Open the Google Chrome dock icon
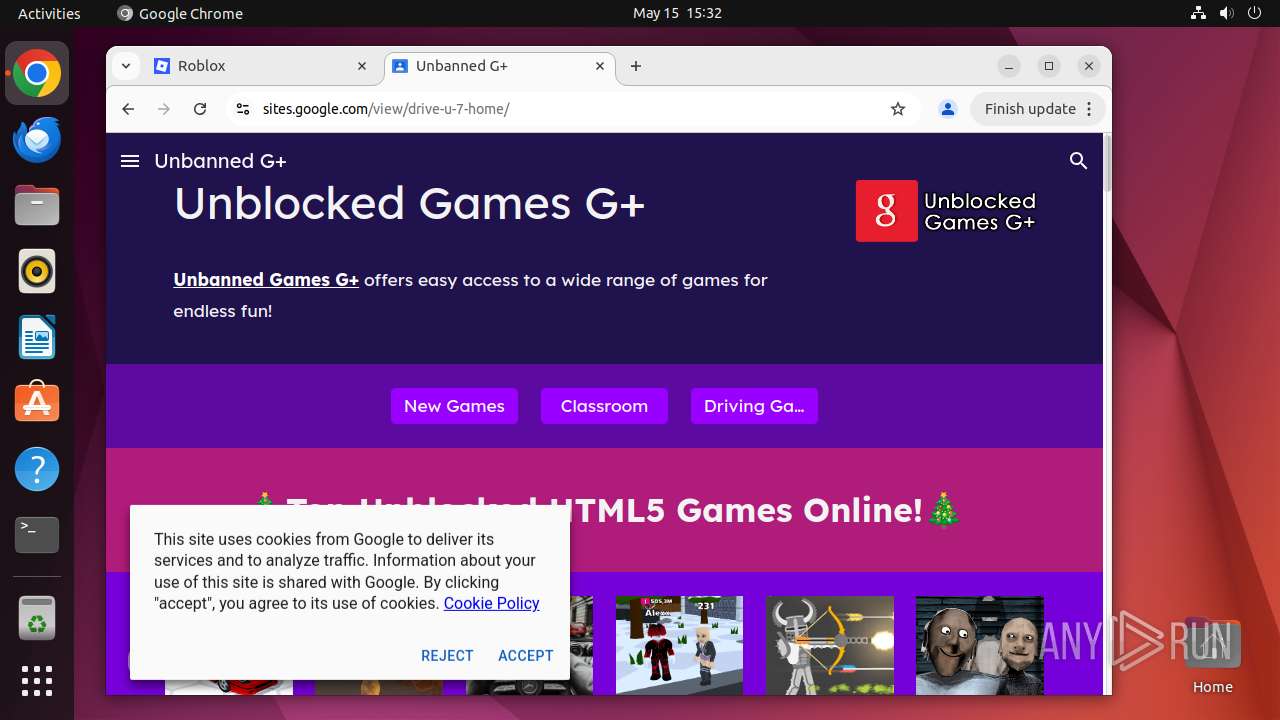Screen dimensions: 1280x720 click(x=37, y=74)
